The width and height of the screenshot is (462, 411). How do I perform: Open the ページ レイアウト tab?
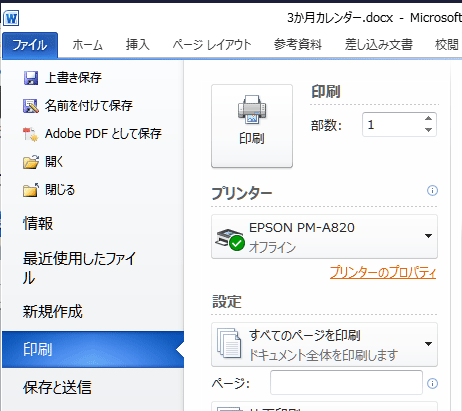pyautogui.click(x=212, y=45)
